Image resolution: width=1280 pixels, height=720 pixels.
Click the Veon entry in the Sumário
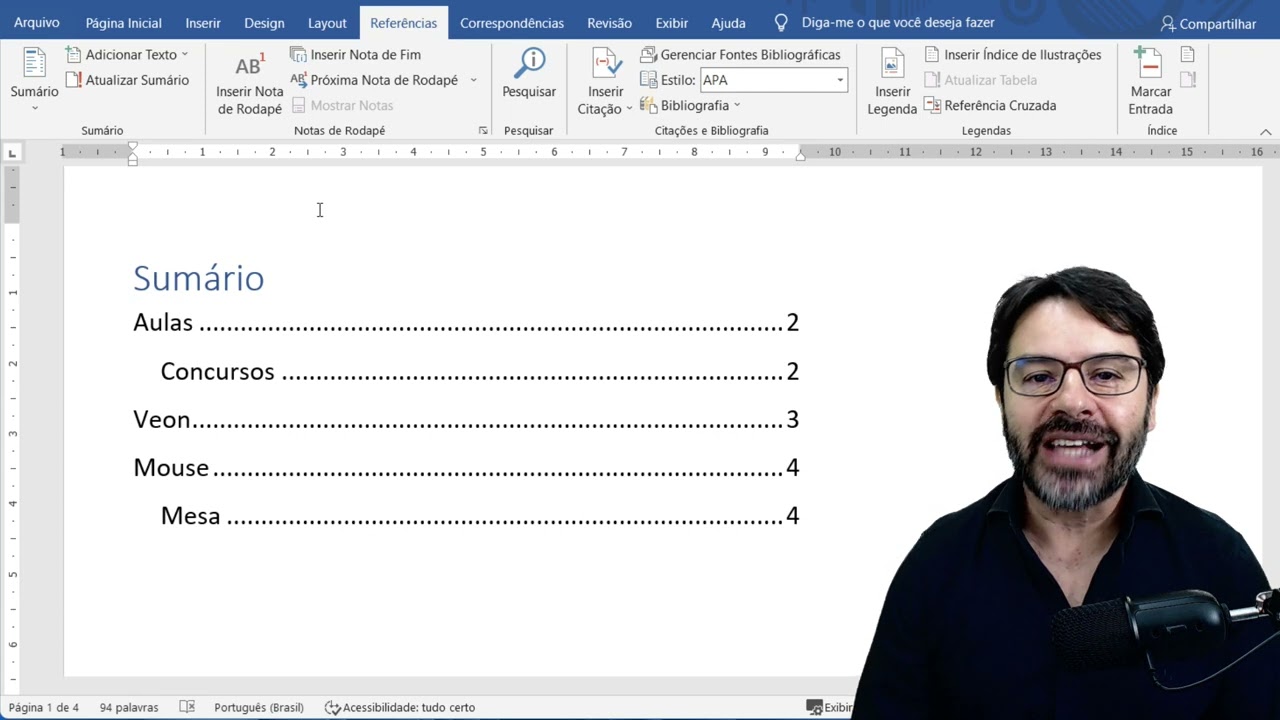click(466, 419)
